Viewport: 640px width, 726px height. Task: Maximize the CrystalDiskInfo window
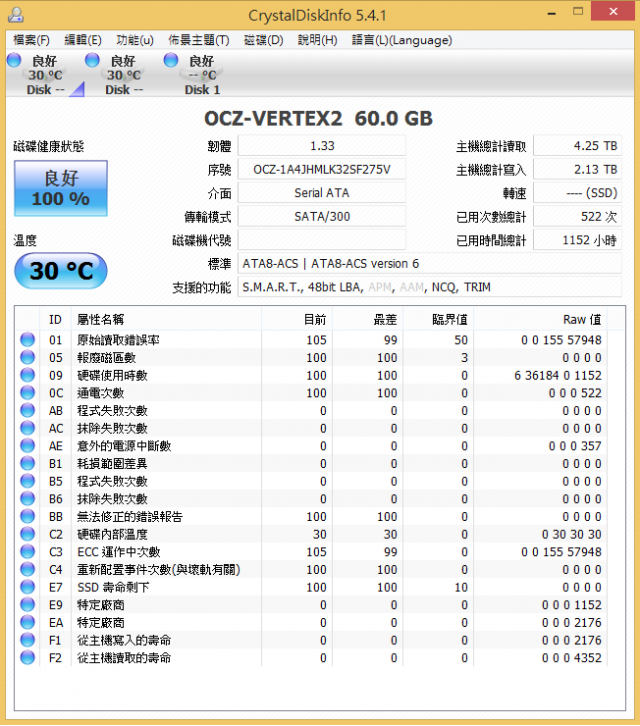pyautogui.click(x=578, y=12)
